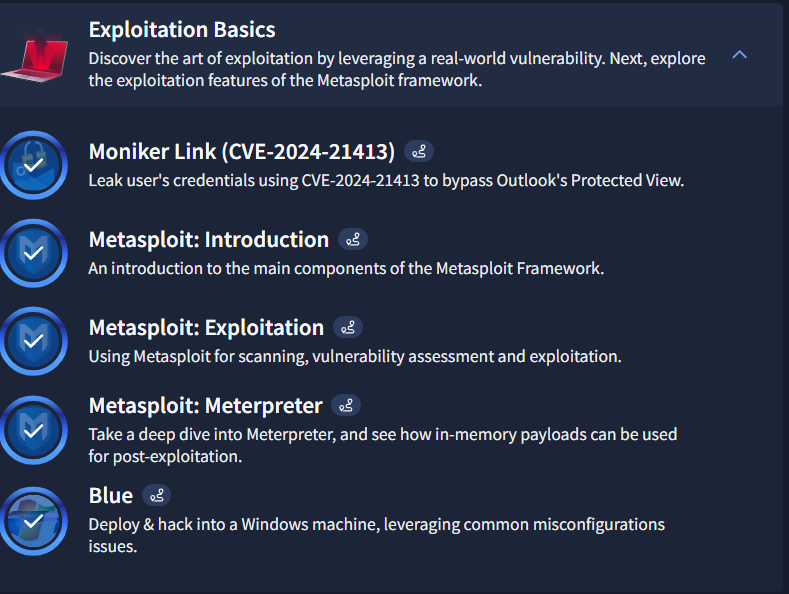
Task: Click the Moniker Link completed room badge
Action: [x=33, y=164]
